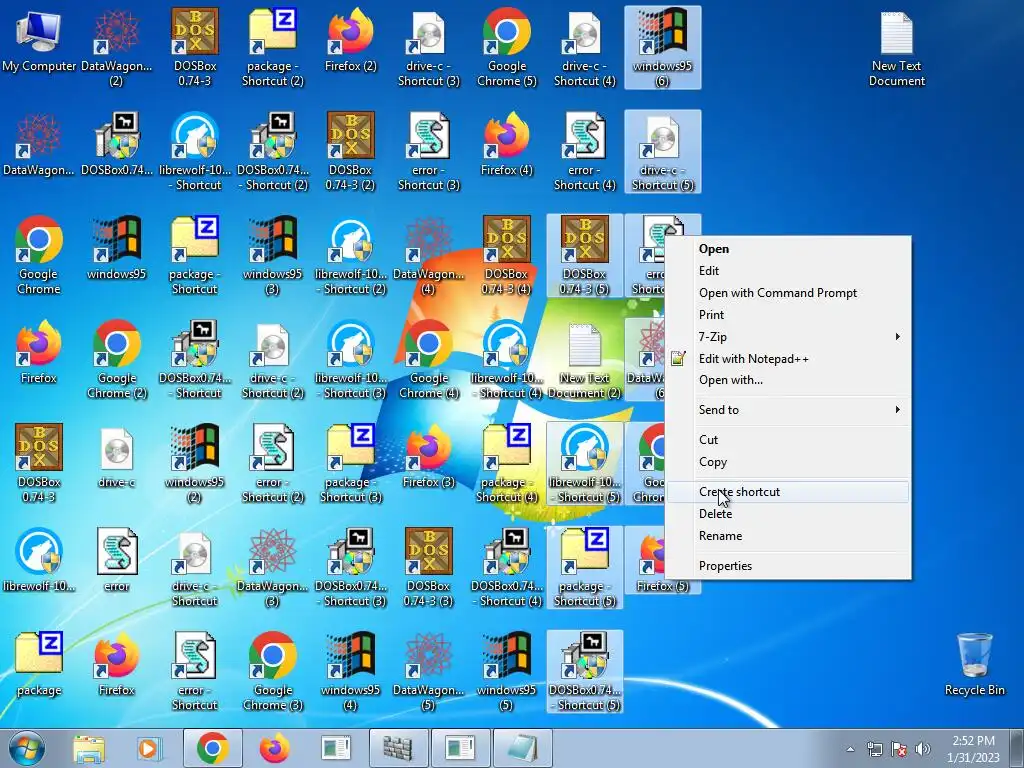Open Firefox from the taskbar
Image resolution: width=1024 pixels, height=768 pixels.
click(274, 748)
